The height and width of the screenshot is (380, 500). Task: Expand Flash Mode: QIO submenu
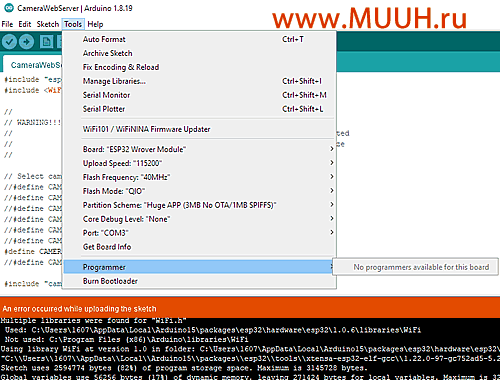click(x=200, y=191)
